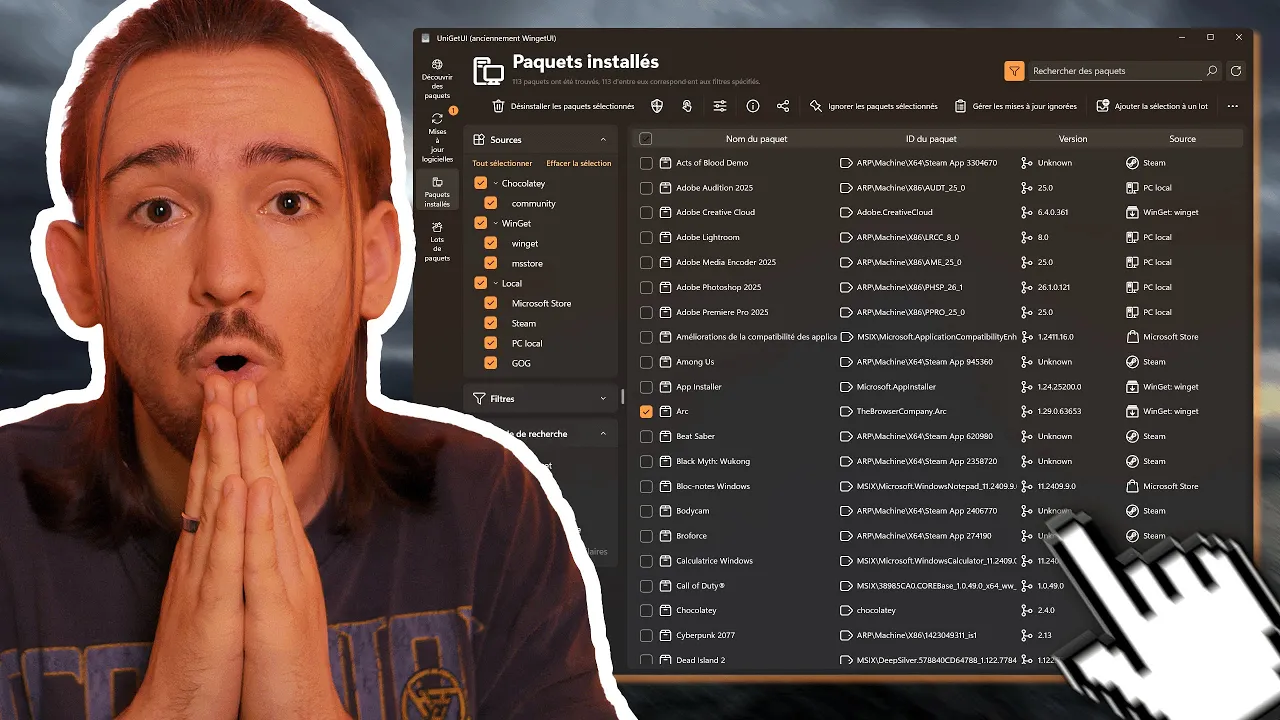Click the Call of Duty® package name

pyautogui.click(x=700, y=586)
